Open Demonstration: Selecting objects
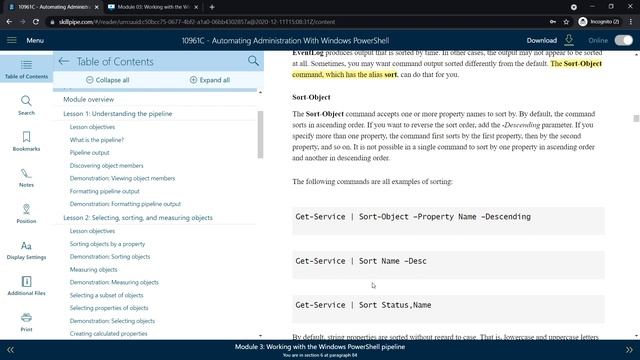 point(112,321)
